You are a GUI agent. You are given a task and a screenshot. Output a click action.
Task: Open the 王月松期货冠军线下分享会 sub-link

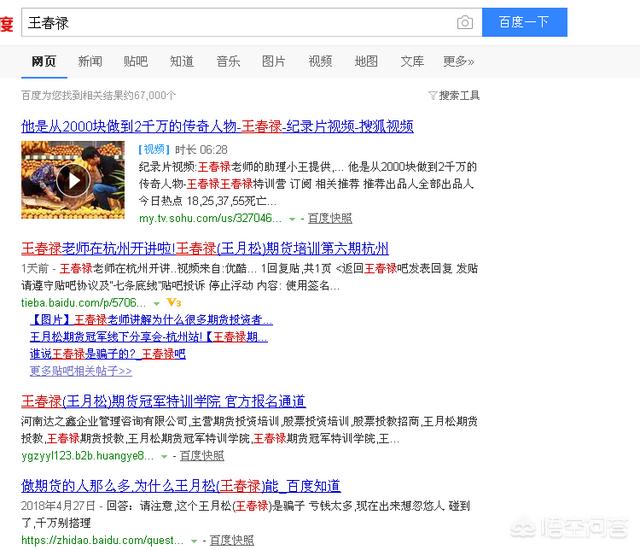149,337
